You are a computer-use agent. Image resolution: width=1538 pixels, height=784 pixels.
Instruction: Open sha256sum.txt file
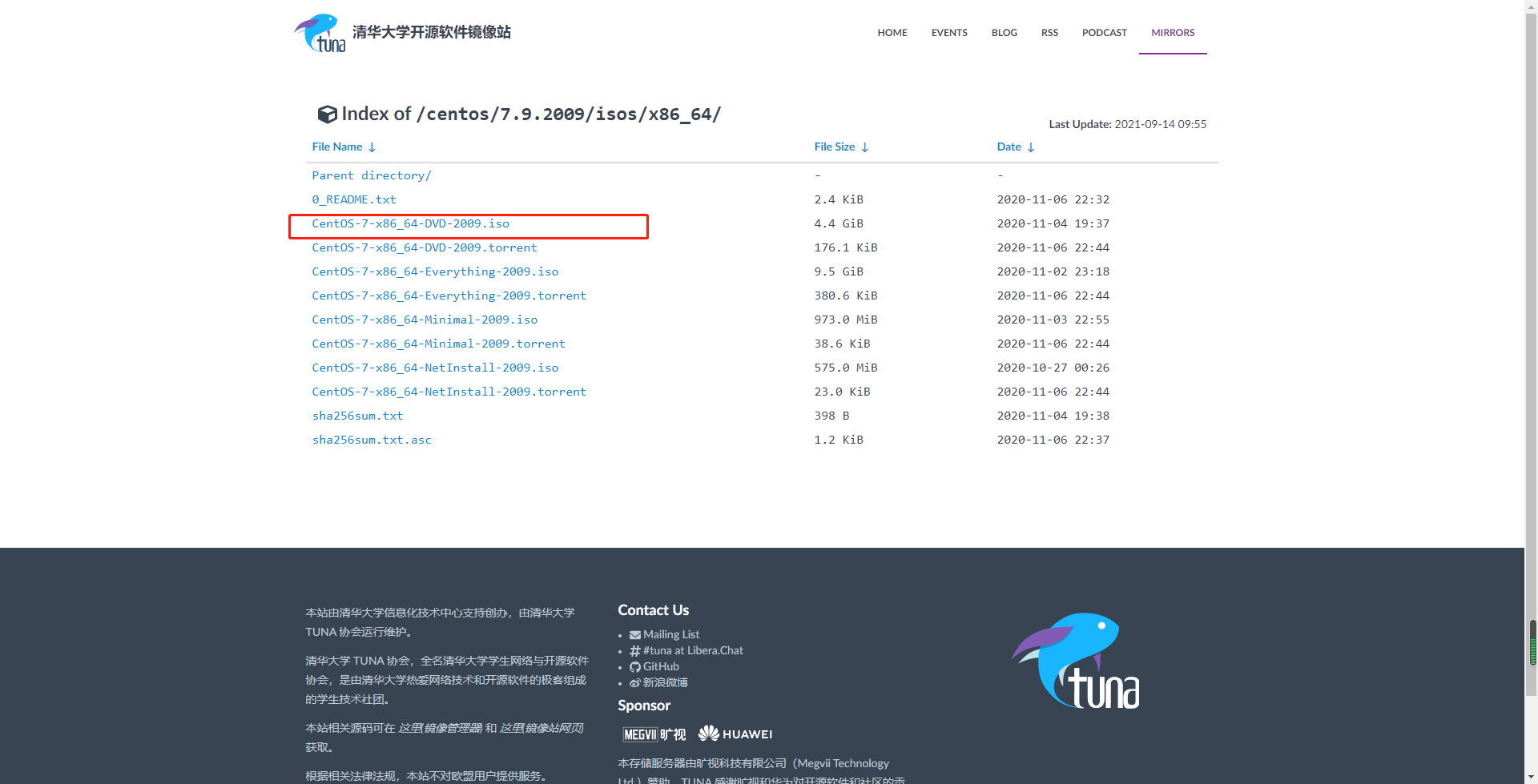point(357,416)
